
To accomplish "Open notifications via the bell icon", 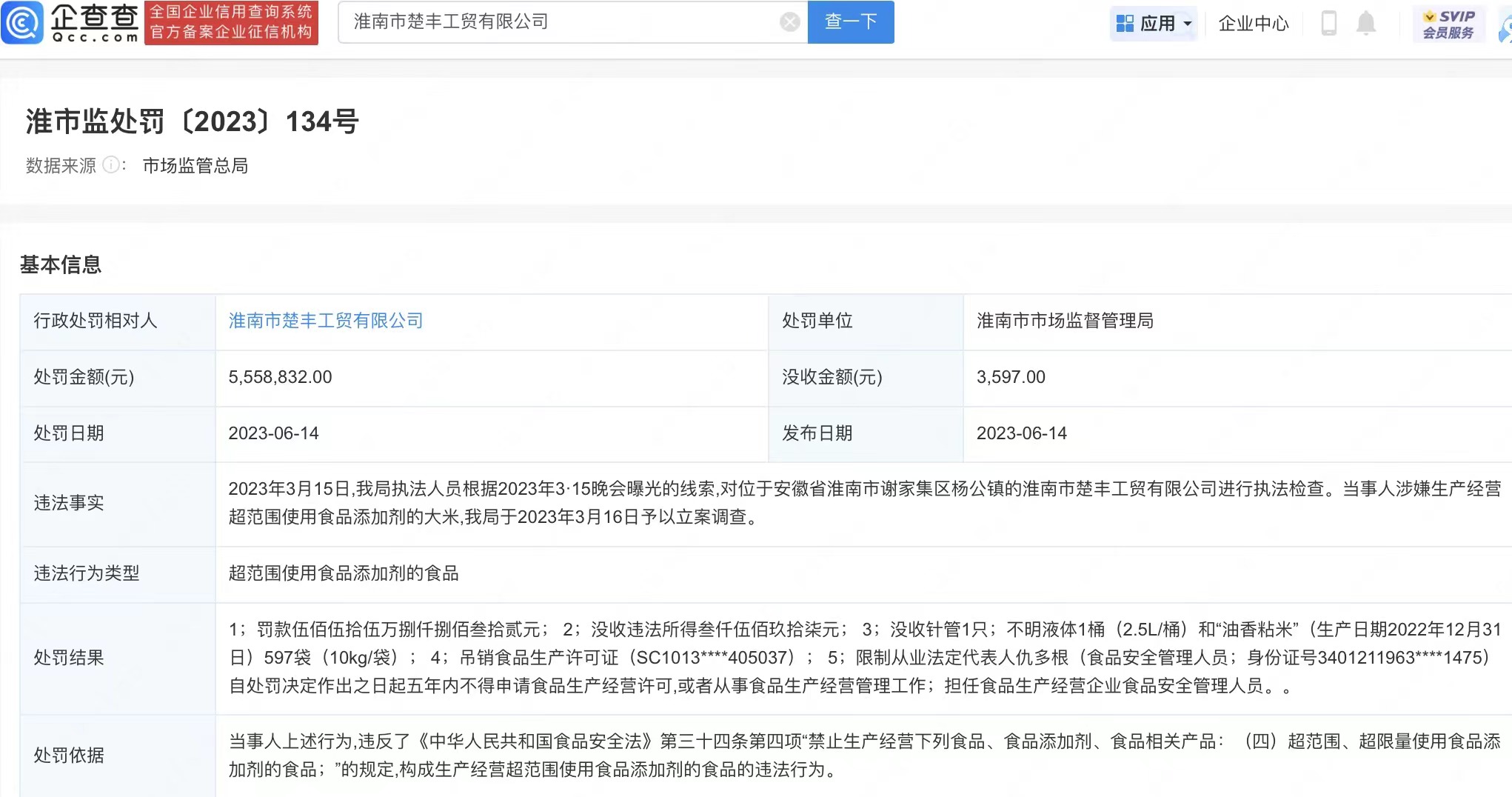I will (1365, 23).
